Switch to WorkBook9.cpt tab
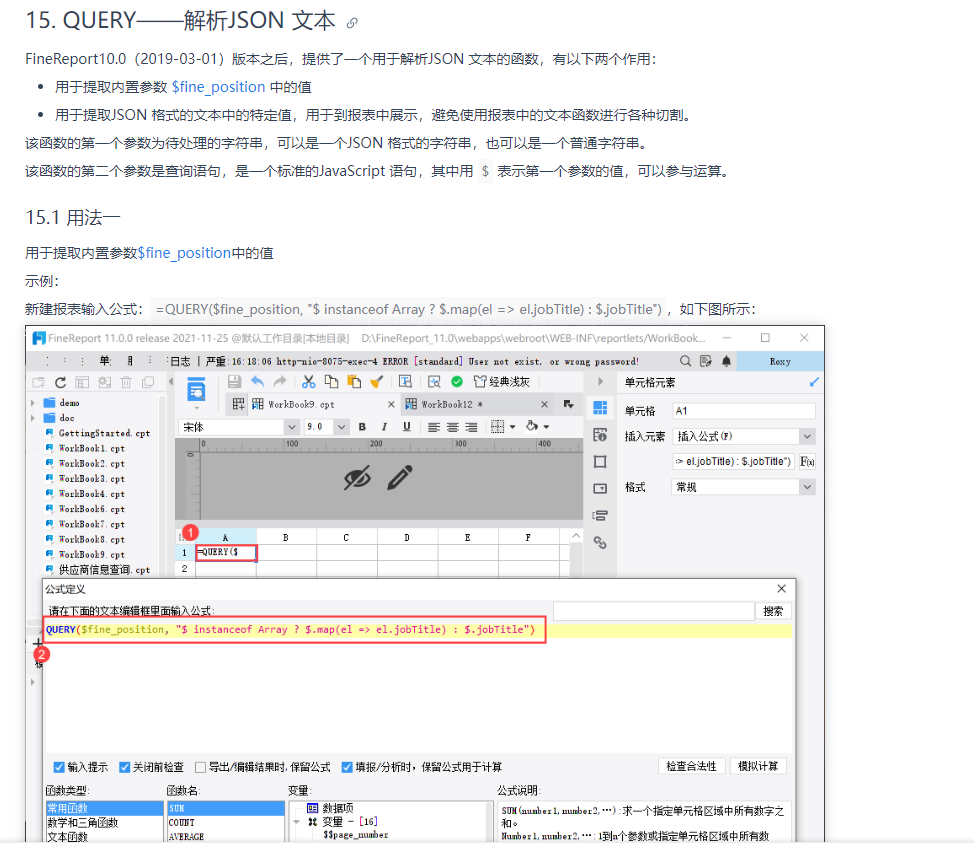The height and width of the screenshot is (843, 974). 301,404
